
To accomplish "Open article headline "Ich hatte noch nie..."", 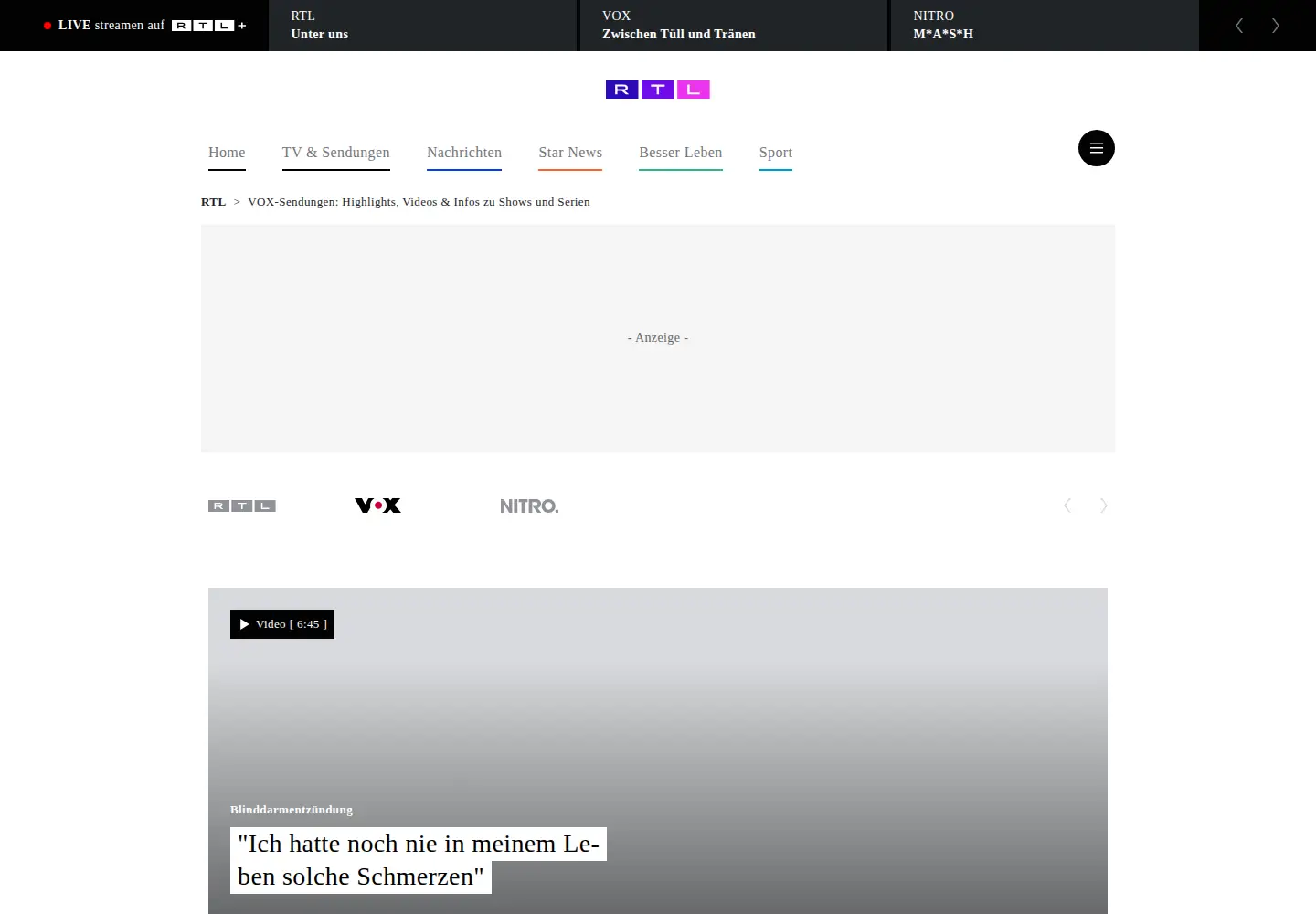I will click(x=419, y=860).
